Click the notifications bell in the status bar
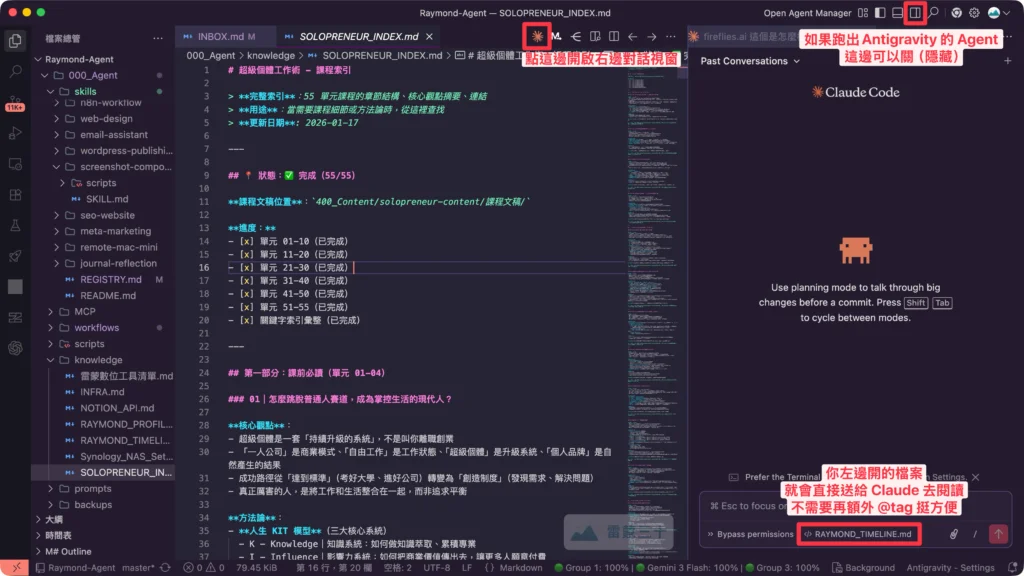1024x576 pixels. click(x=1013, y=567)
